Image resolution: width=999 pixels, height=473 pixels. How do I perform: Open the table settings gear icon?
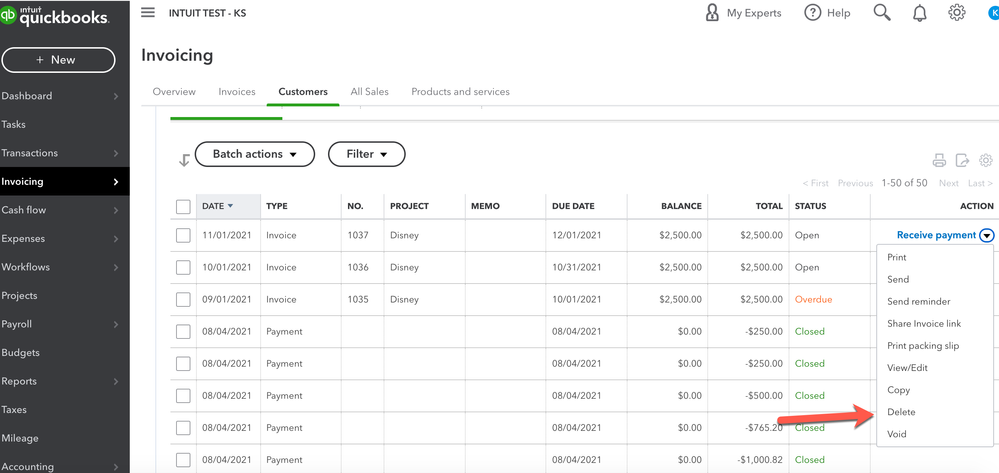[986, 160]
